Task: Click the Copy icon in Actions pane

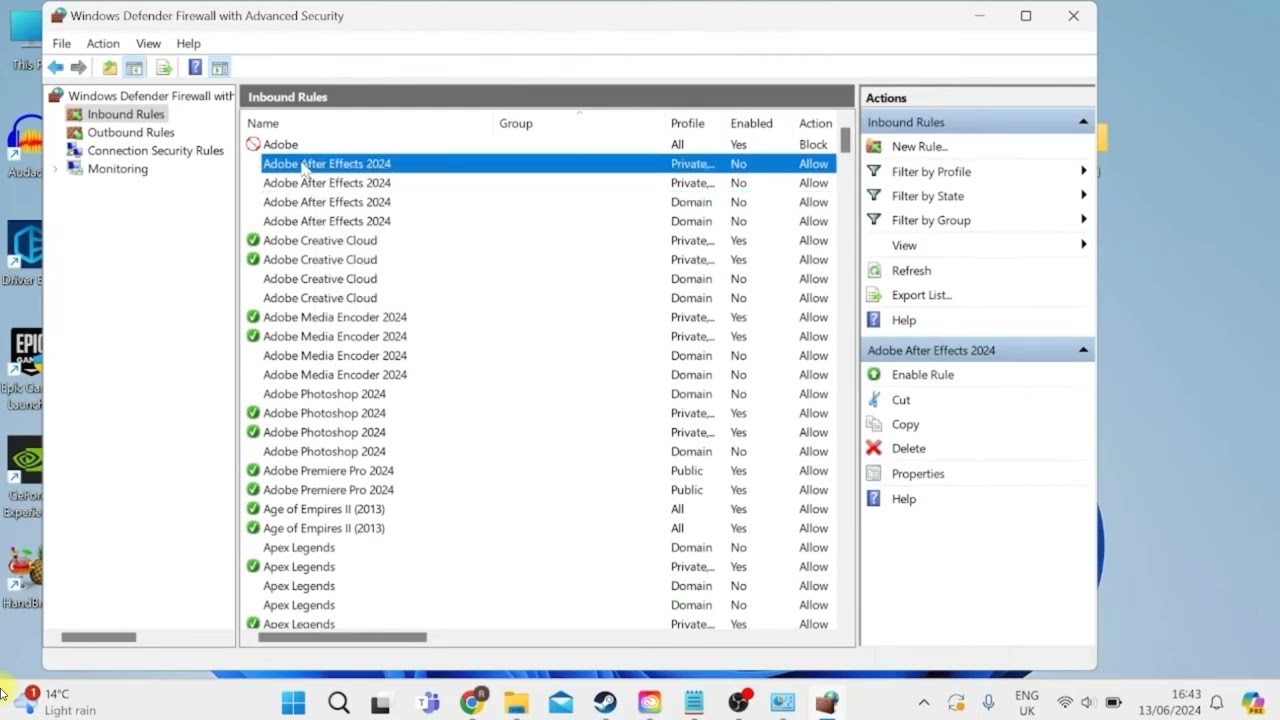Action: click(874, 424)
